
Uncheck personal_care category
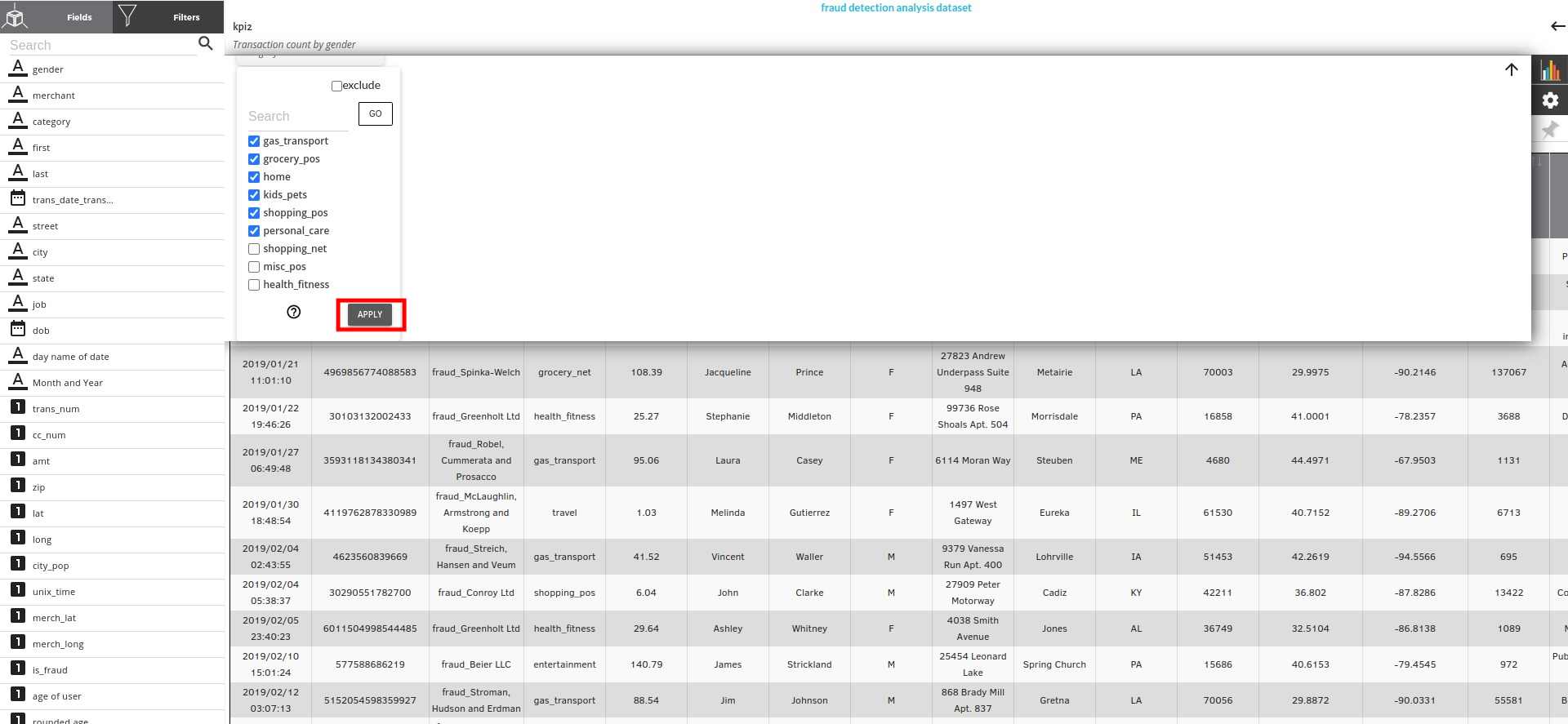[254, 231]
